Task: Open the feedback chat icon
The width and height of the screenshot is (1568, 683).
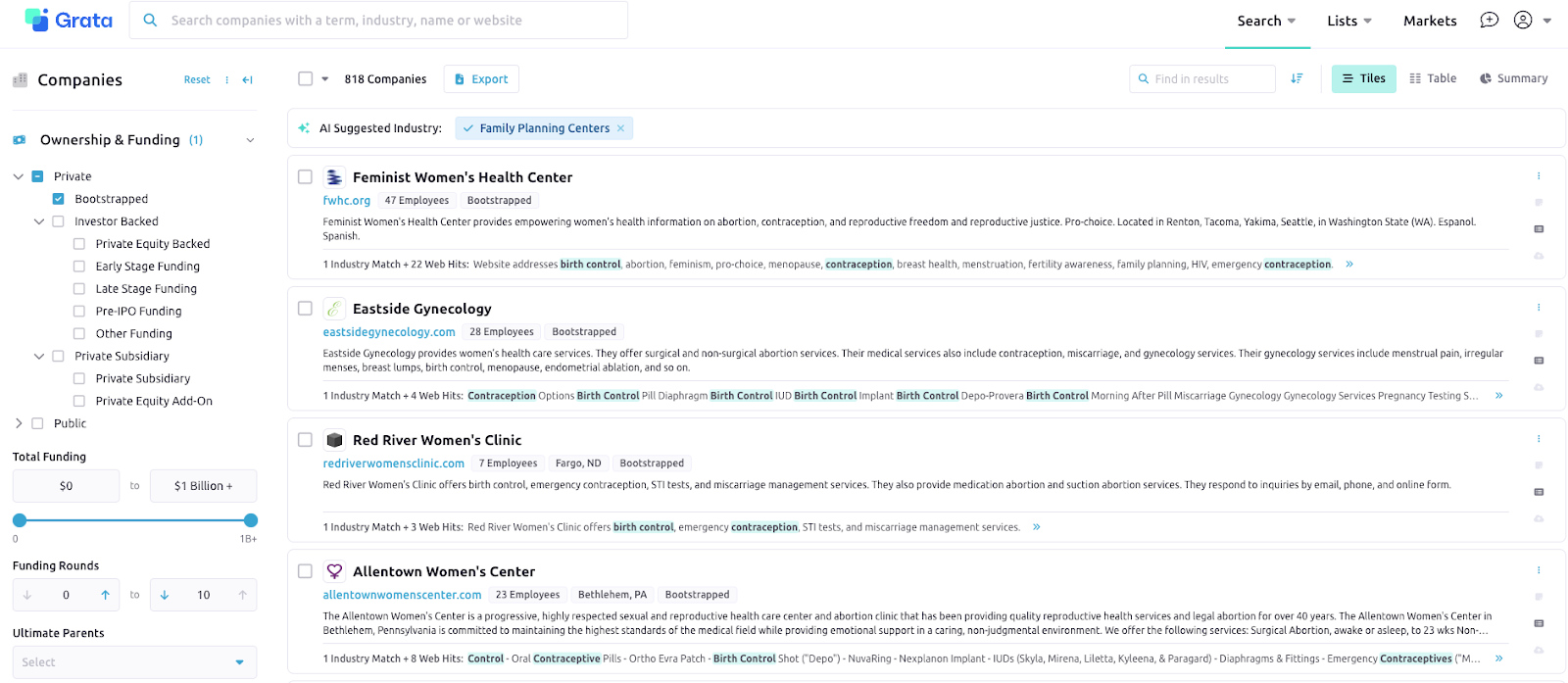Action: point(1489,20)
